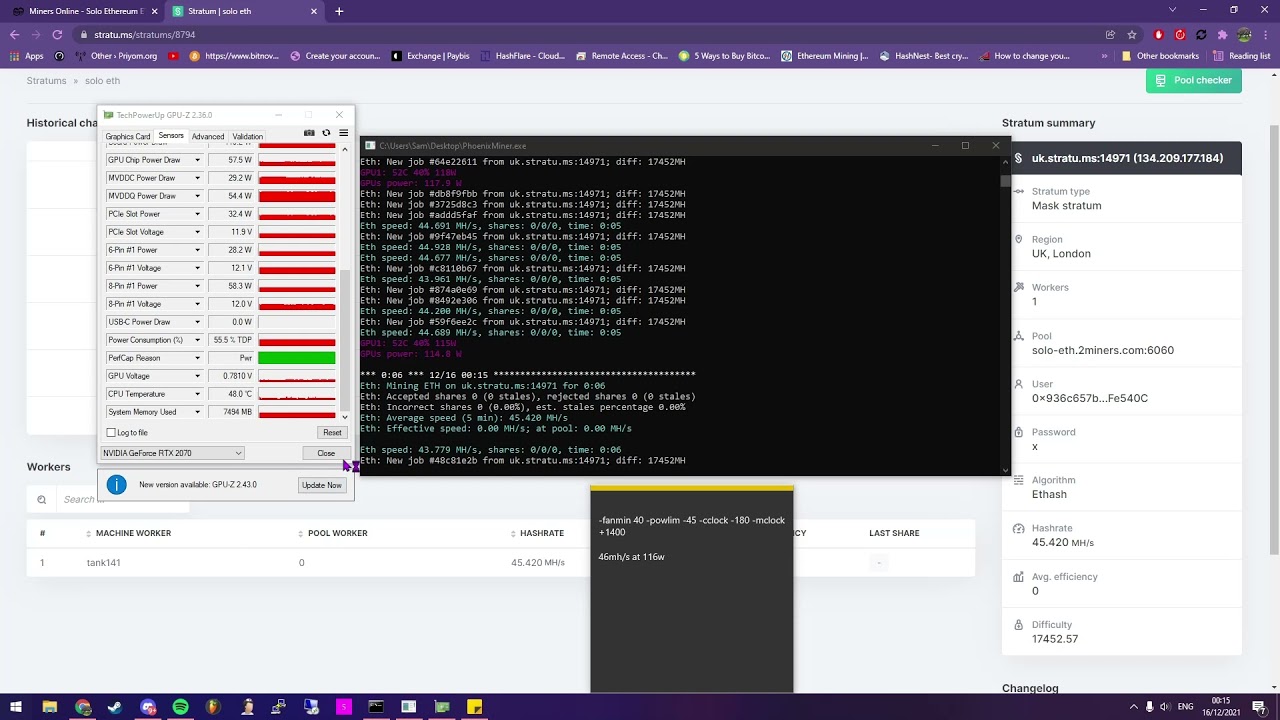Open the Ethereum Mining bookmark
Viewport: 1280px width, 720px height.
tap(825, 56)
